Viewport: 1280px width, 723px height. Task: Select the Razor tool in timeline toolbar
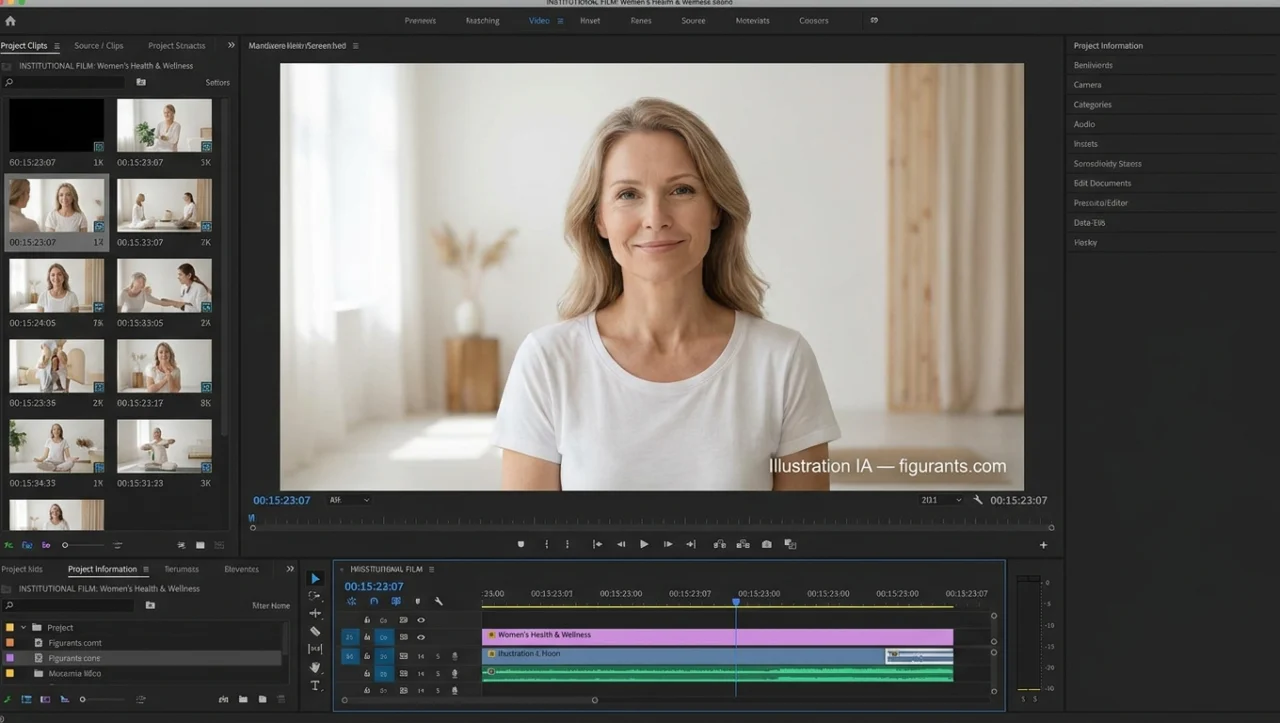coord(315,631)
